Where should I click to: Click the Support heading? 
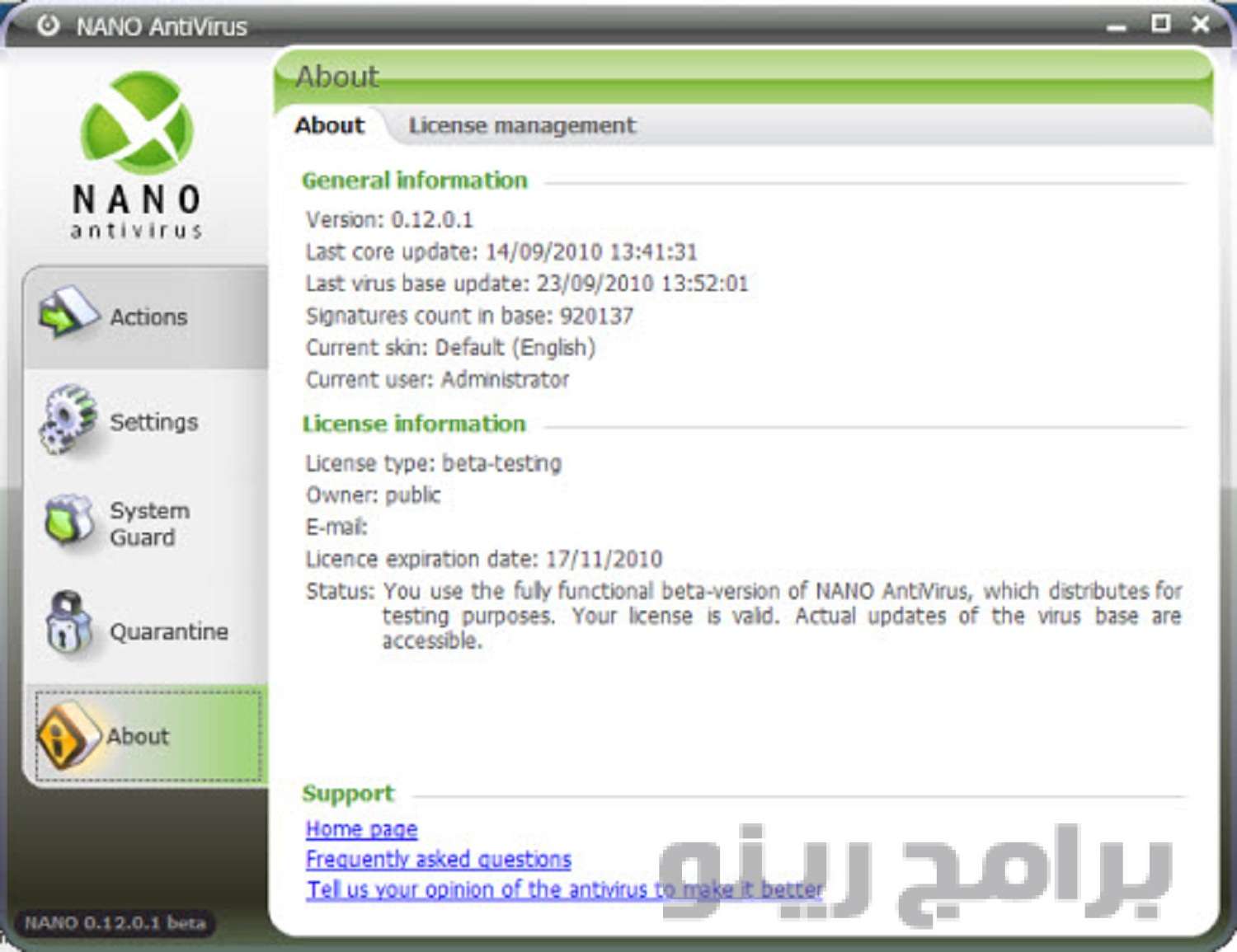pos(348,794)
